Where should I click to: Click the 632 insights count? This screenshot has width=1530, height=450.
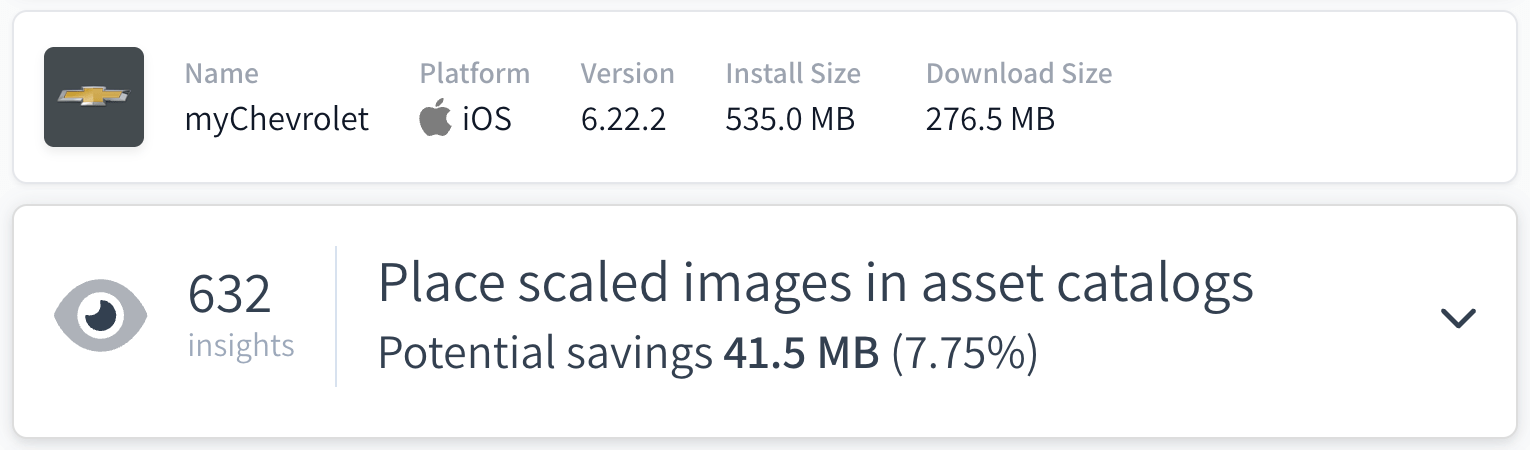tap(229, 296)
